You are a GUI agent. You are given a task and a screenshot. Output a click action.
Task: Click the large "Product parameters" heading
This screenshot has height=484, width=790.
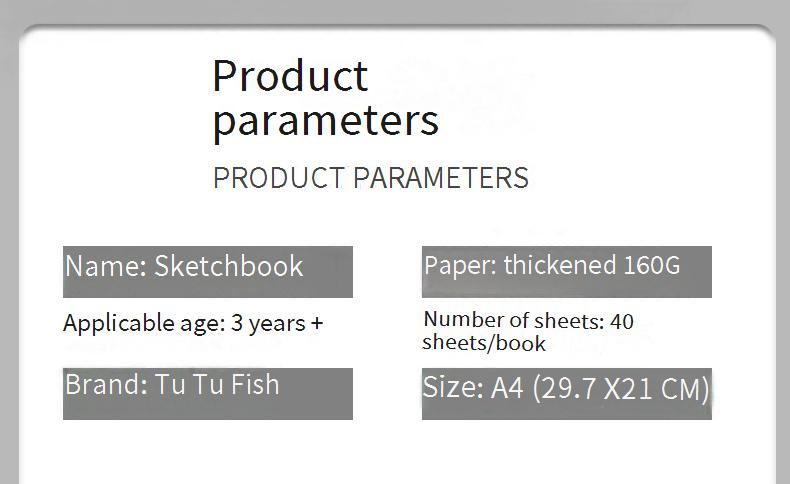click(325, 97)
